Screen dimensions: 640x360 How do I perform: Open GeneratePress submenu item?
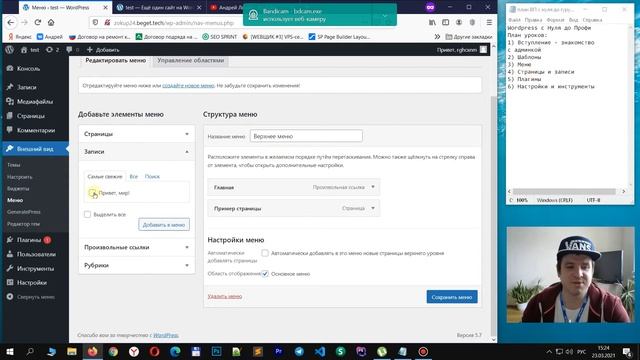24,212
